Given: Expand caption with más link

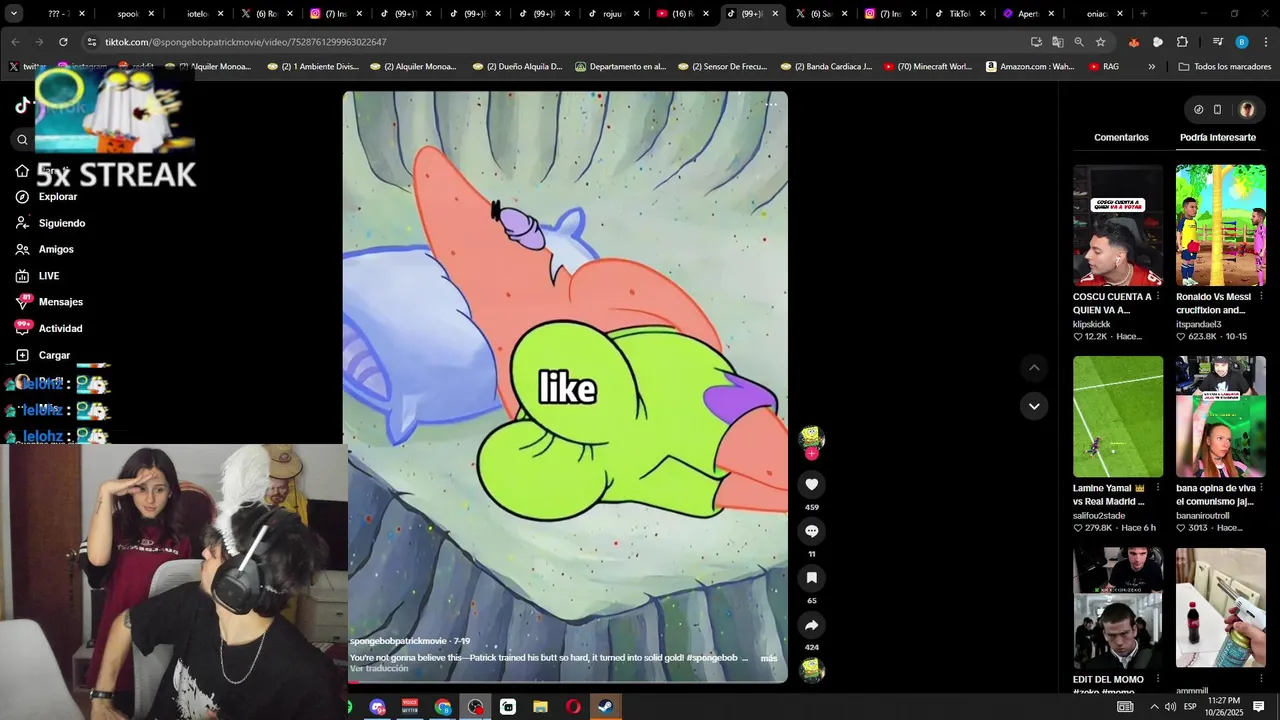Looking at the screenshot, I should click(x=768, y=658).
